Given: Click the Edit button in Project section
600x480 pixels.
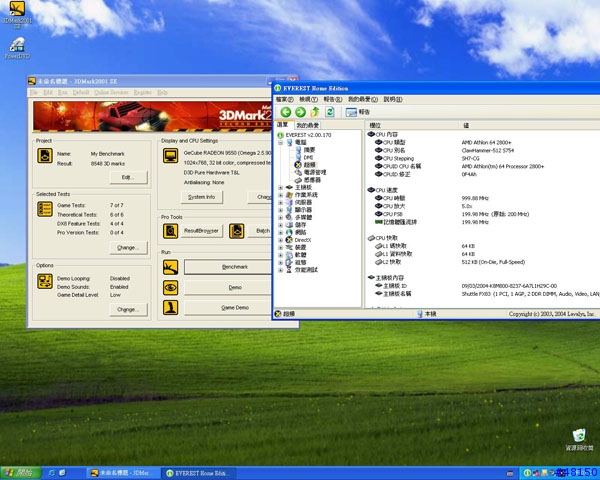Looking at the screenshot, I should pyautogui.click(x=128, y=177).
